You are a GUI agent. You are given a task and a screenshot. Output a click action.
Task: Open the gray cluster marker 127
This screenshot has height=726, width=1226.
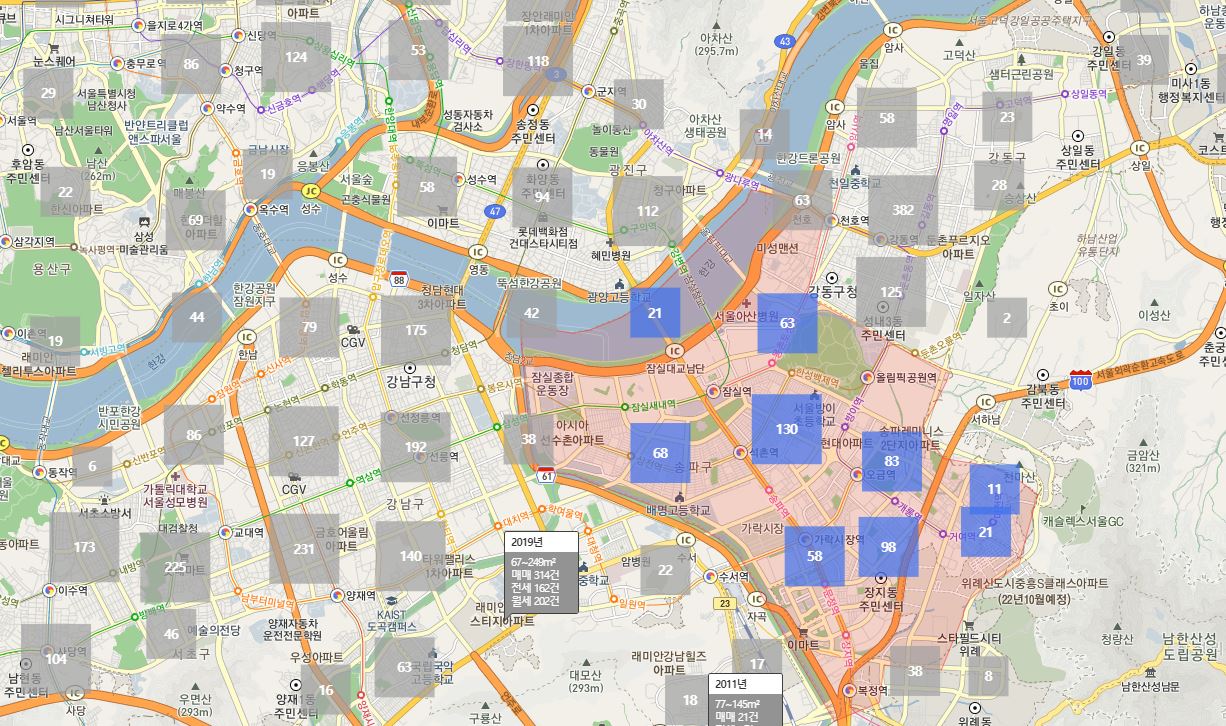[304, 441]
